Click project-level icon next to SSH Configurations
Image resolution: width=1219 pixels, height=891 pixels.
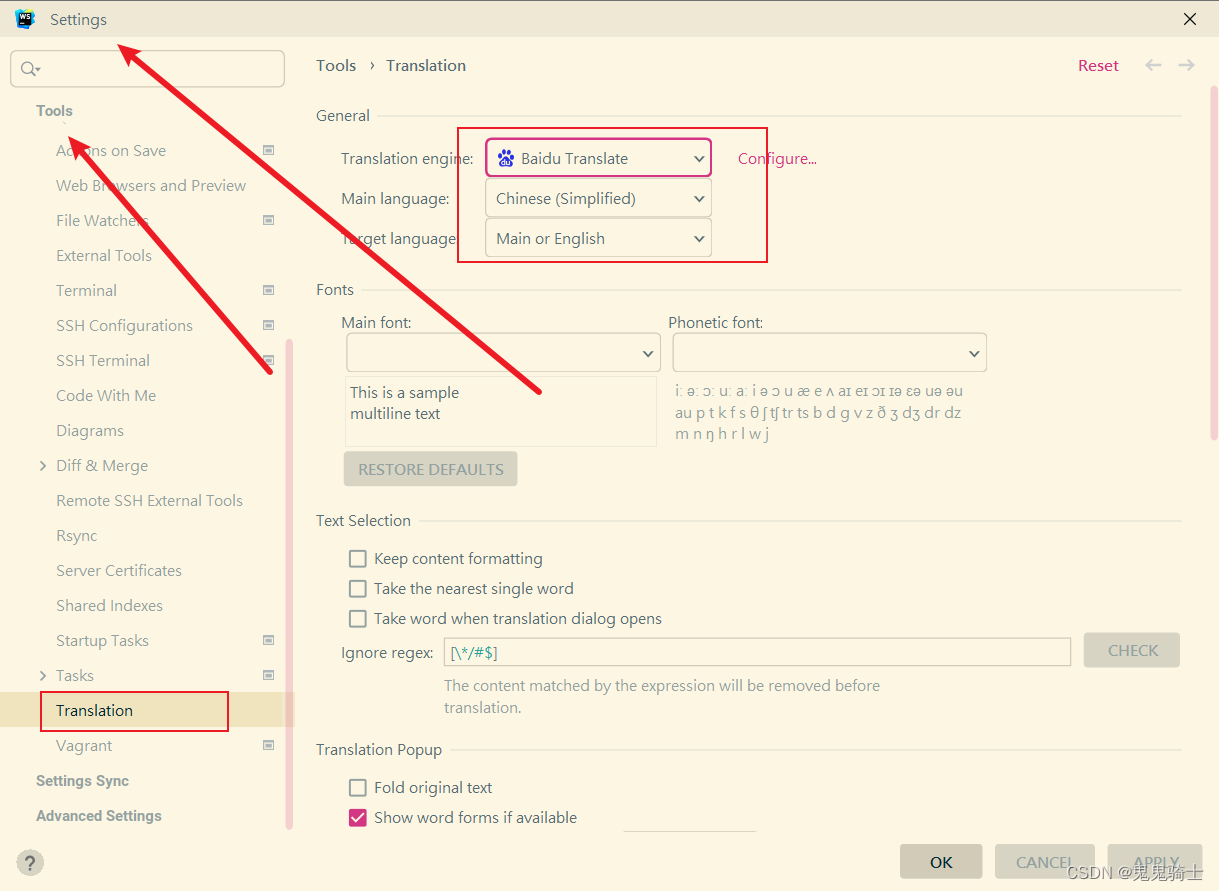coord(268,325)
